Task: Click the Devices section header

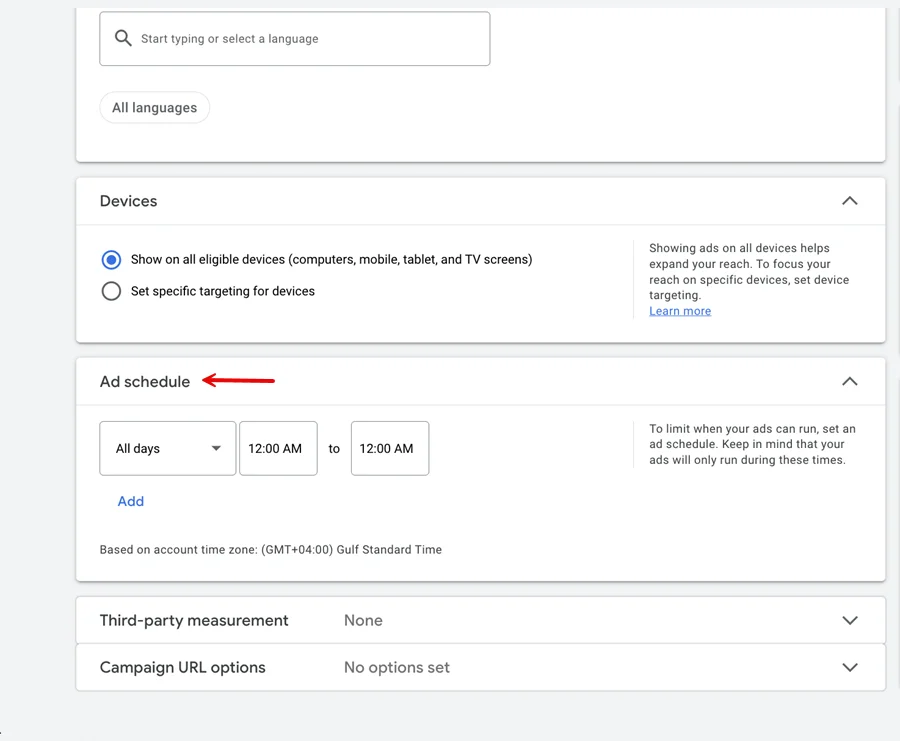Action: (x=480, y=201)
